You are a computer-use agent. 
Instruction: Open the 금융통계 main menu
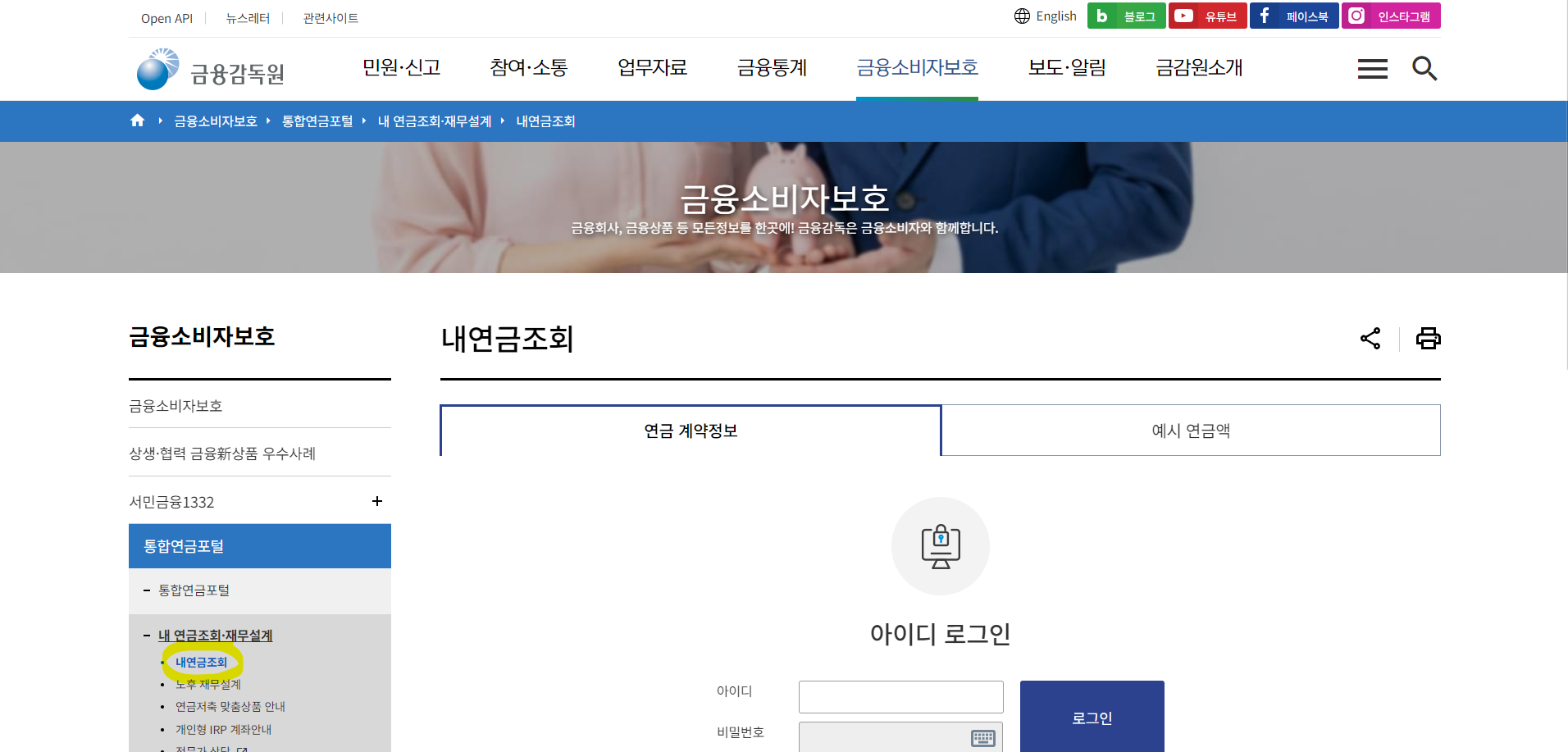tap(773, 68)
